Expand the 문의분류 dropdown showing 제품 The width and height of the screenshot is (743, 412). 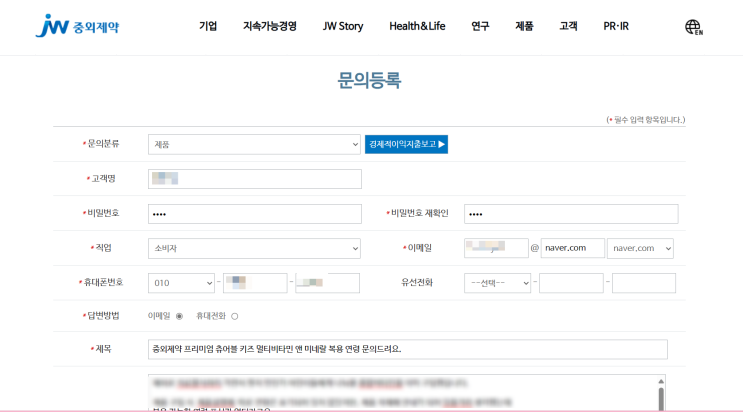tap(254, 145)
